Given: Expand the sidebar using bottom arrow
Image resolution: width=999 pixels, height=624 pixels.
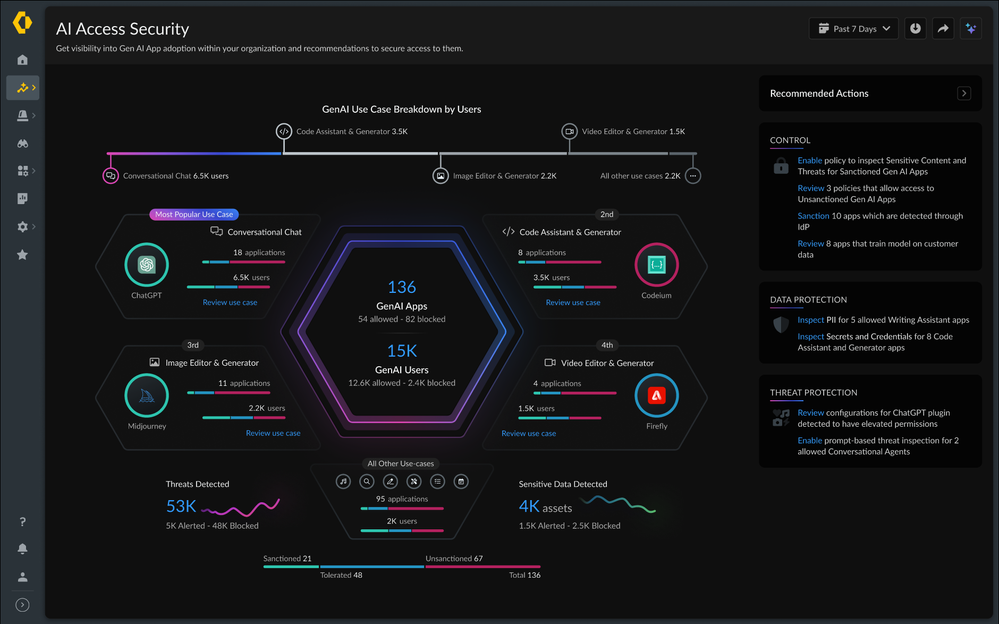Looking at the screenshot, I should 22,605.
